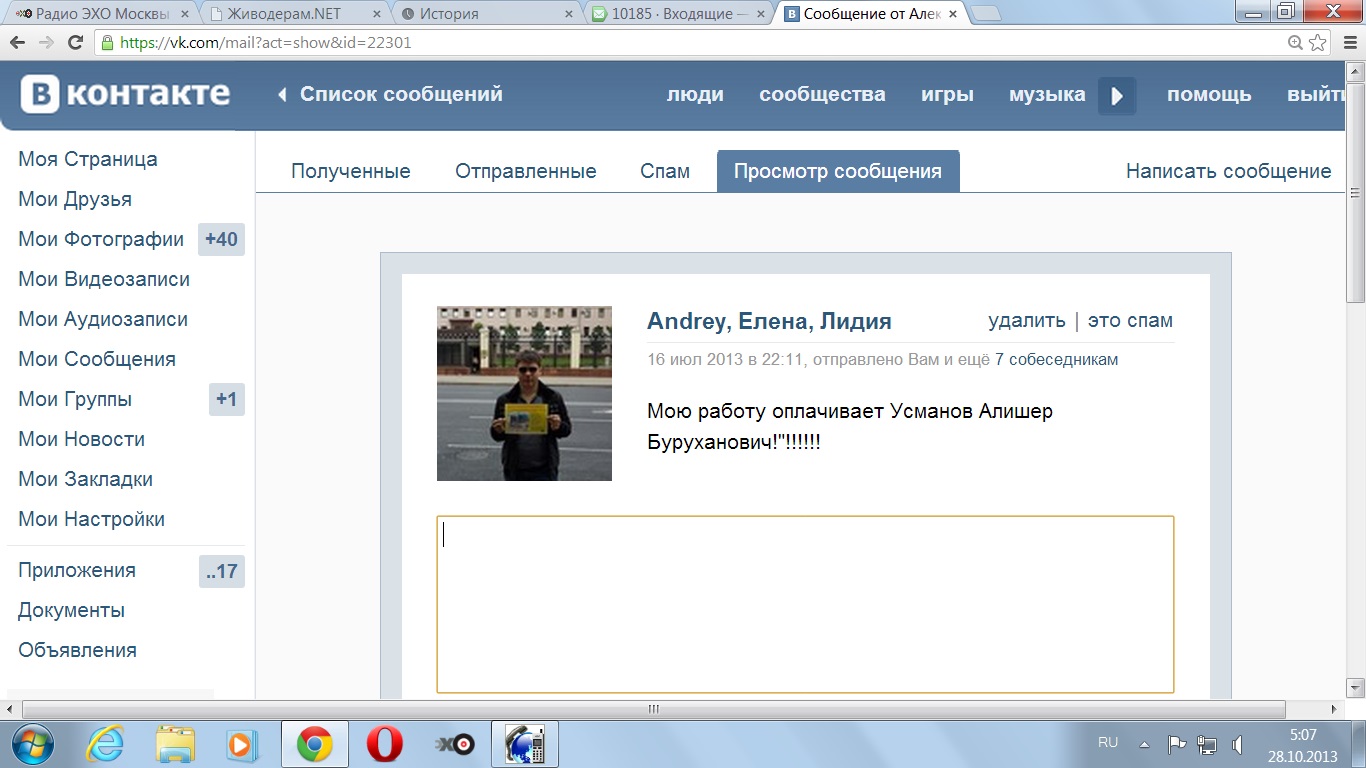Open the Action Center flag icon
Image resolution: width=1366 pixels, height=768 pixels.
(1177, 744)
